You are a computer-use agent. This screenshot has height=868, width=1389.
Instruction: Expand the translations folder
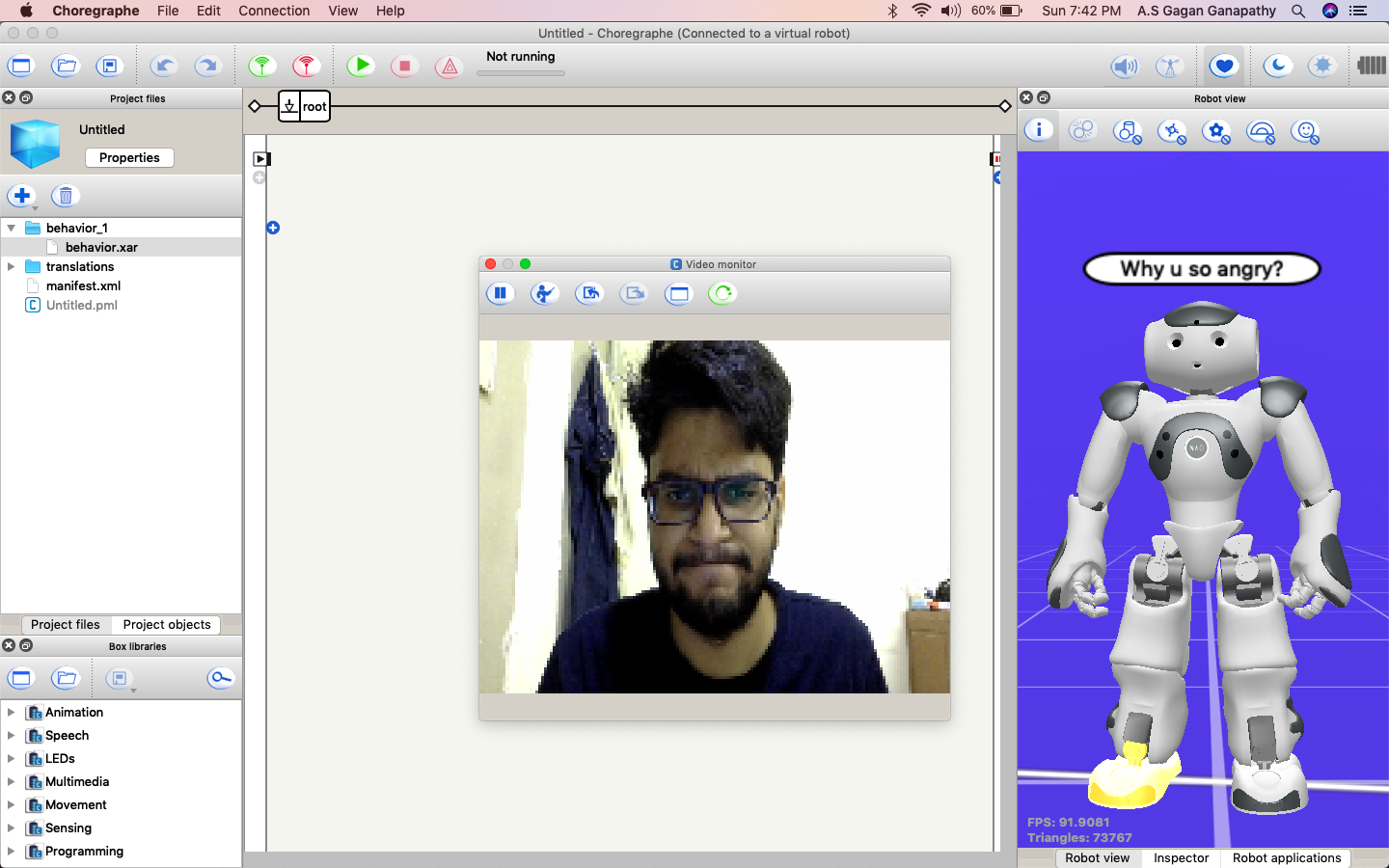point(12,266)
